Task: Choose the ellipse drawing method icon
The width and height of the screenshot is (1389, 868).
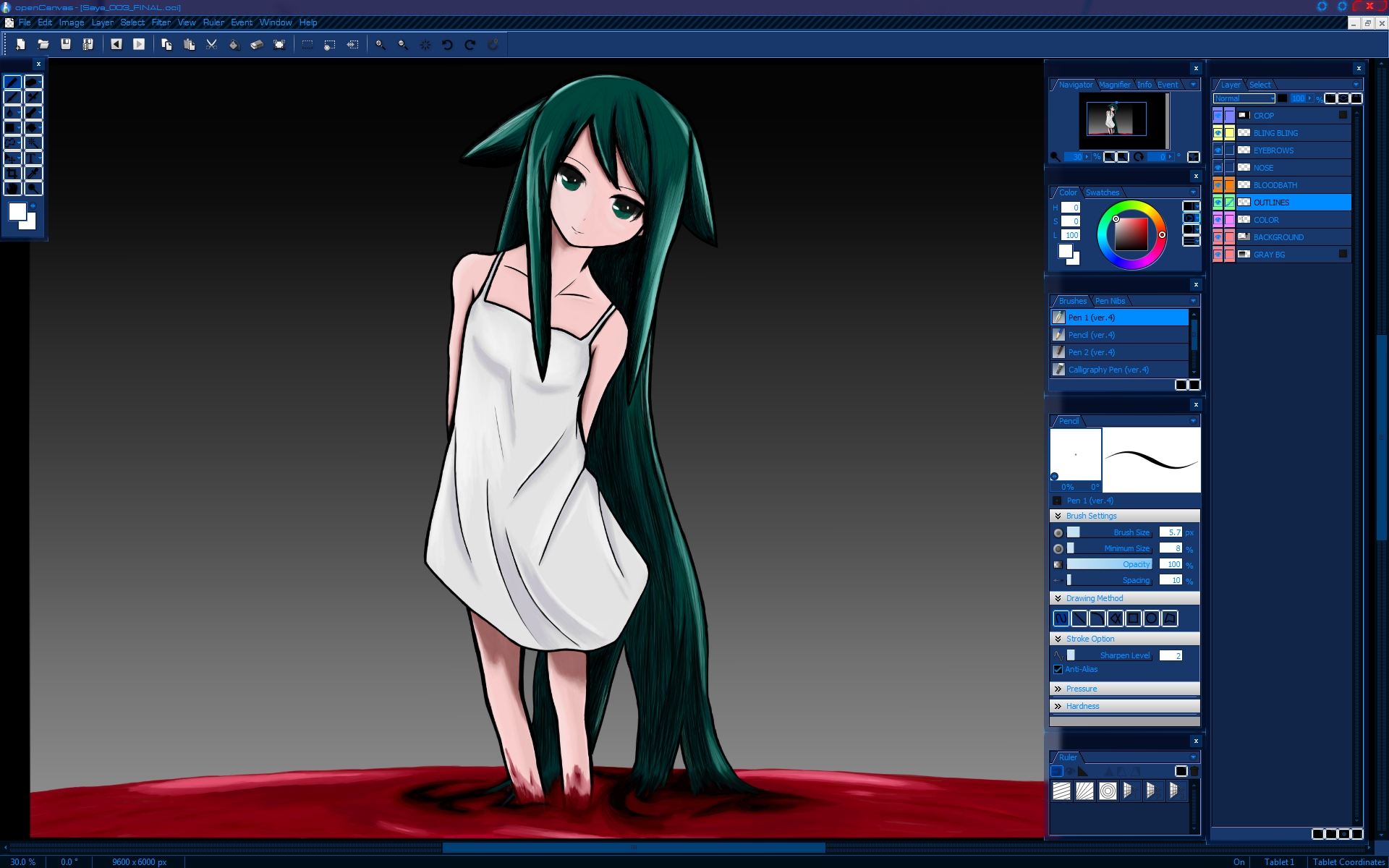Action: point(1151,618)
